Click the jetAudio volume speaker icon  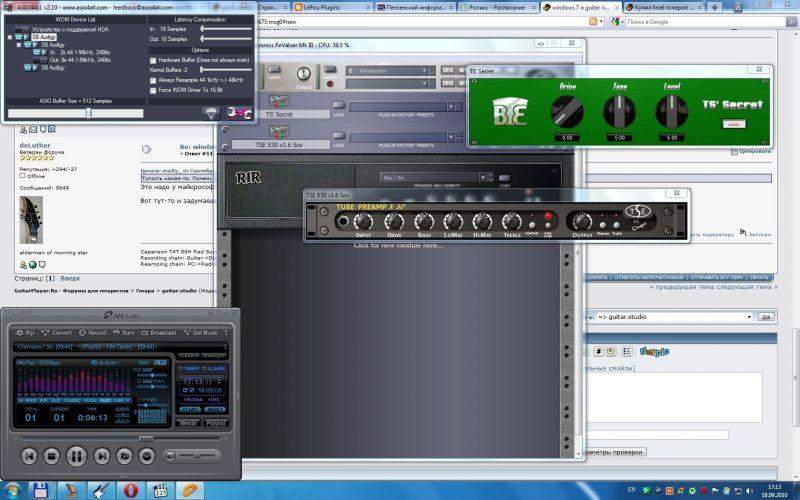pyautogui.click(x=172, y=456)
